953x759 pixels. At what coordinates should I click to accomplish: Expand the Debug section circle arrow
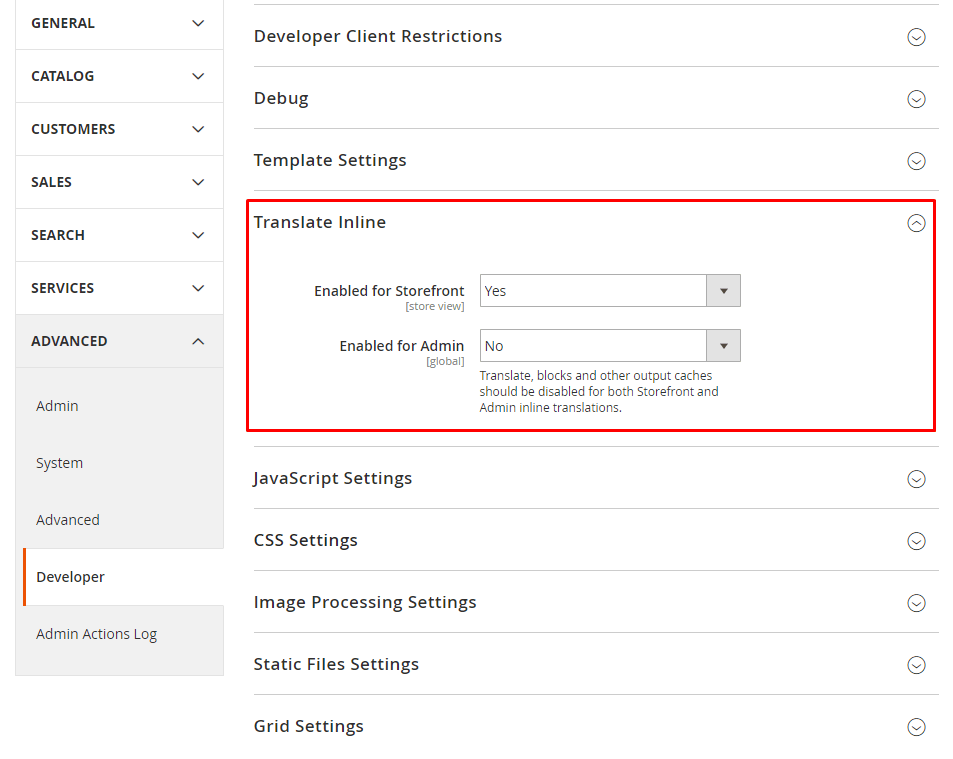pos(916,99)
